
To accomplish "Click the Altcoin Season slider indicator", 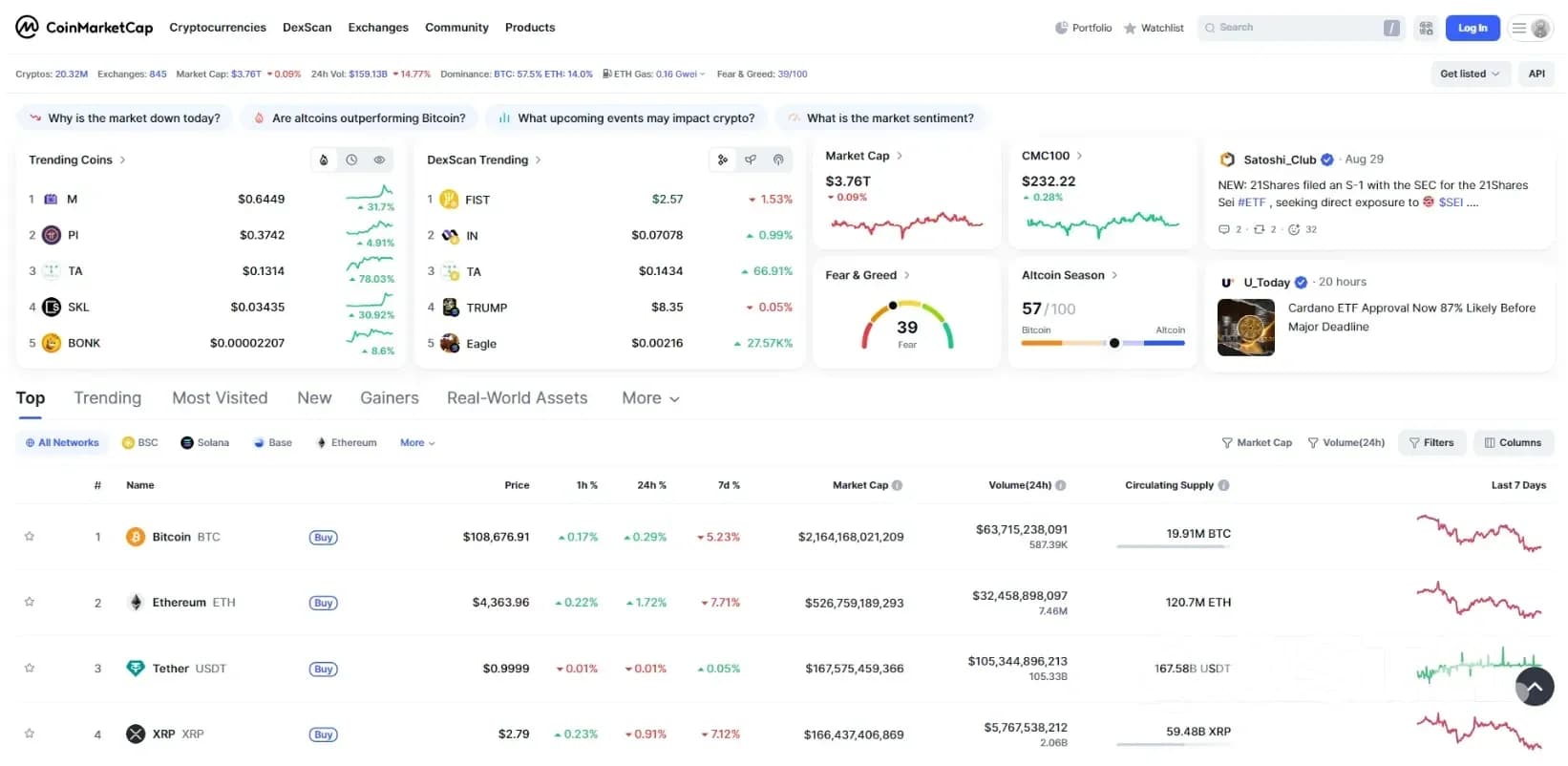I will [1114, 343].
